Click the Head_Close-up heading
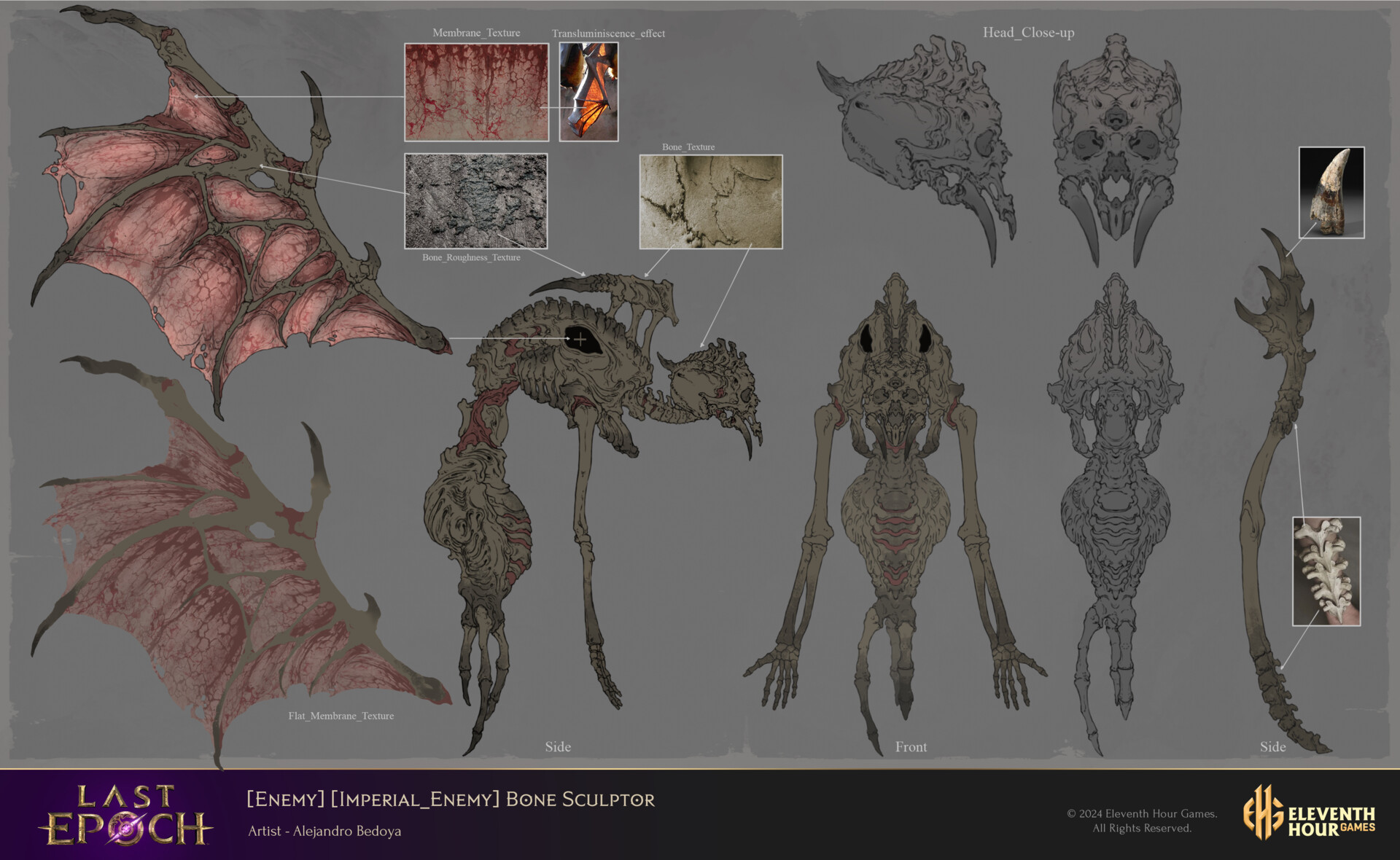Image resolution: width=1400 pixels, height=860 pixels. (1027, 32)
